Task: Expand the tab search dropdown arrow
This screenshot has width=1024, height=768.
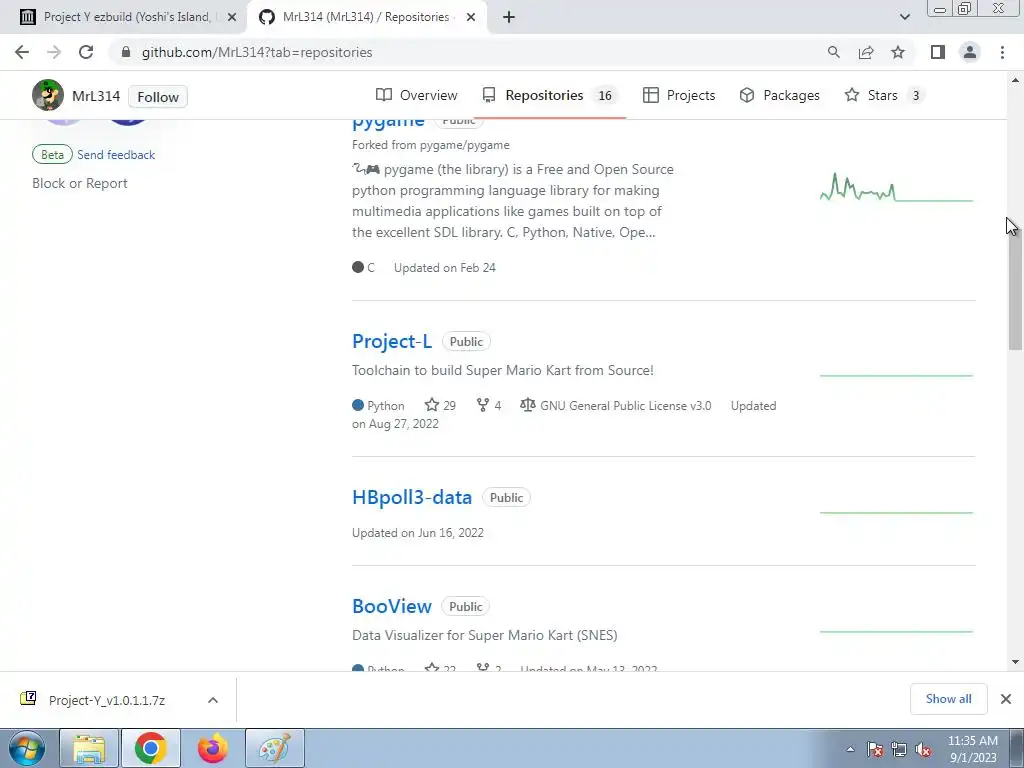Action: pos(904,17)
